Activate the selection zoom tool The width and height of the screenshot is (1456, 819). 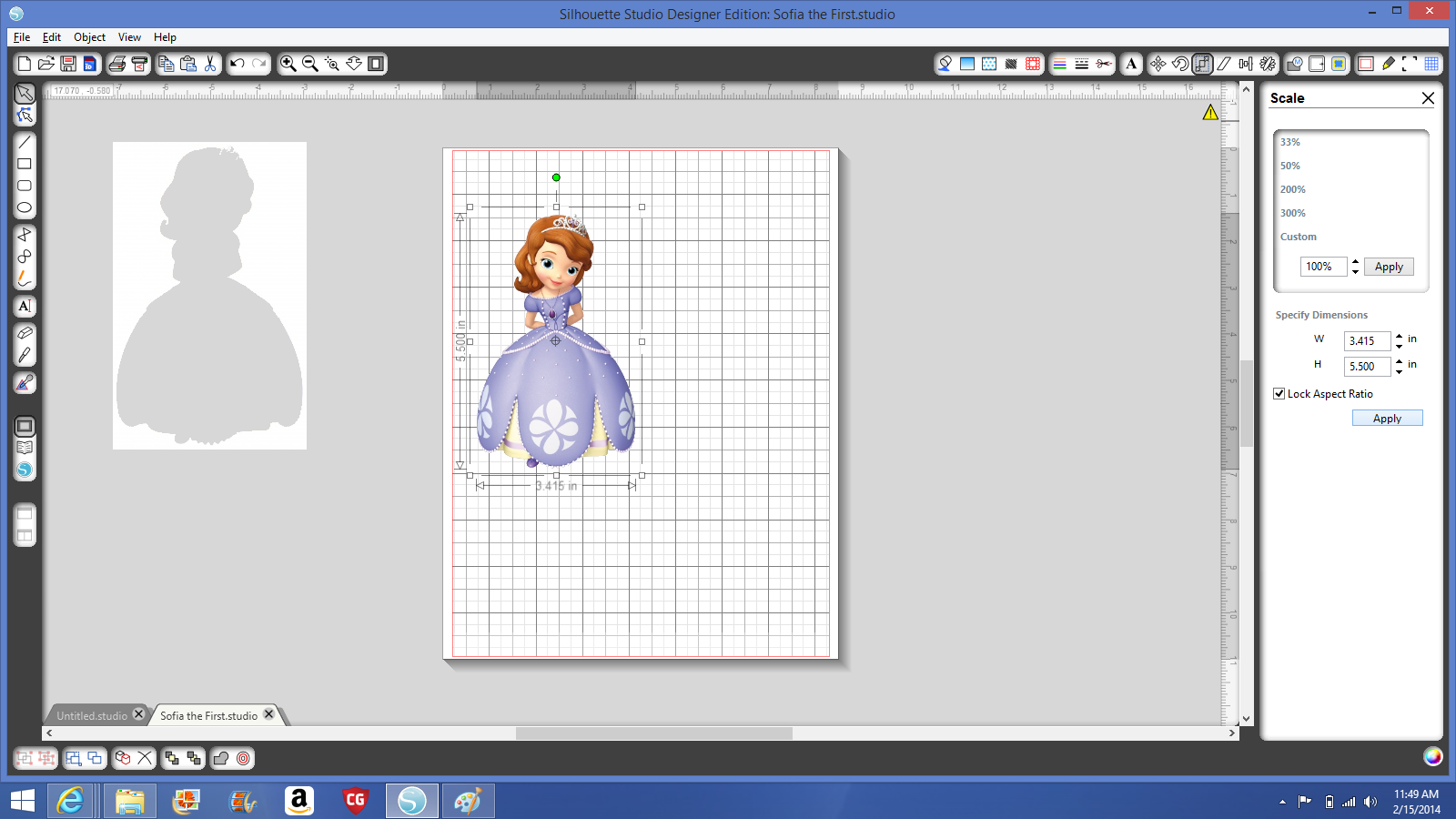click(332, 64)
